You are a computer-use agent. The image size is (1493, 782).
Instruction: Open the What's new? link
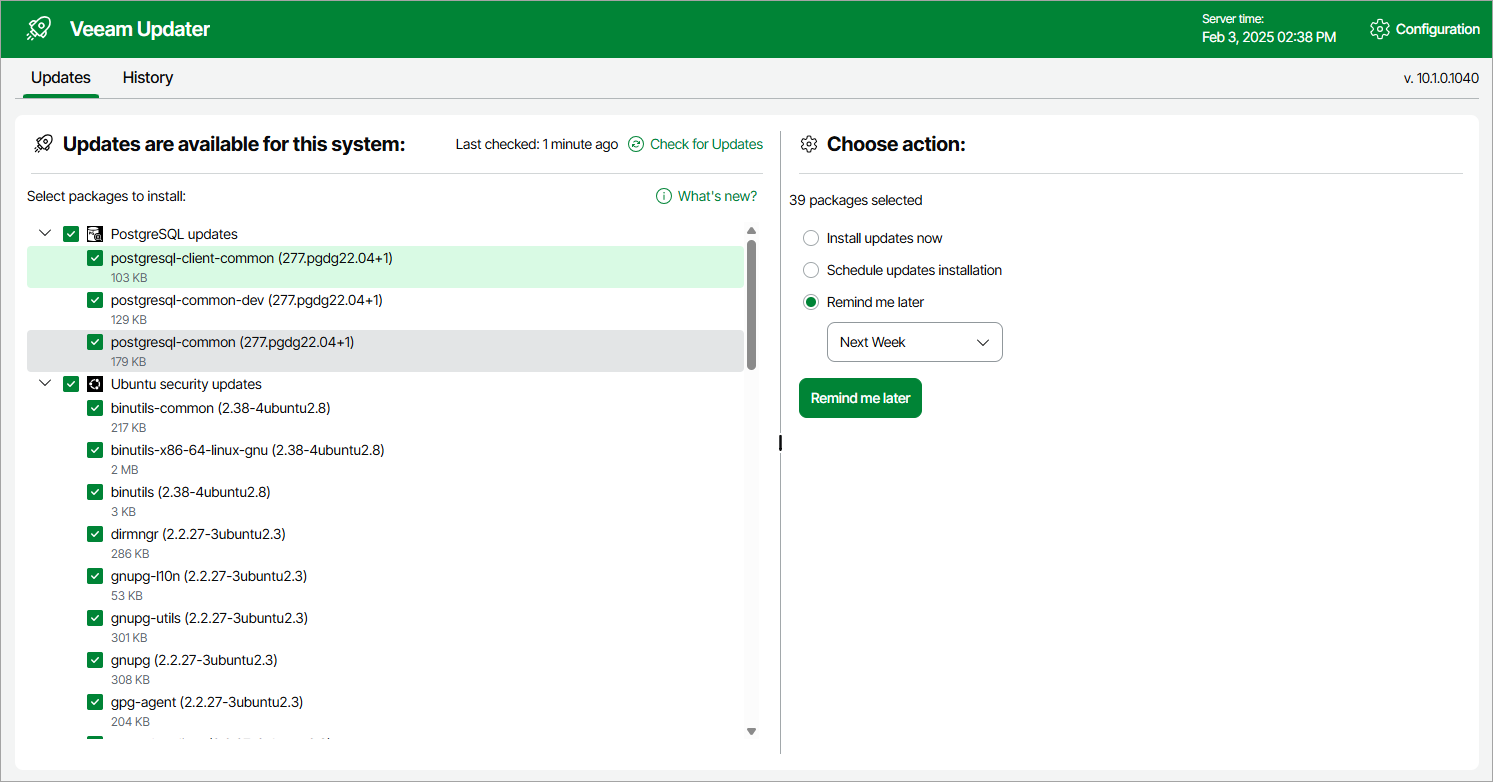(x=717, y=196)
